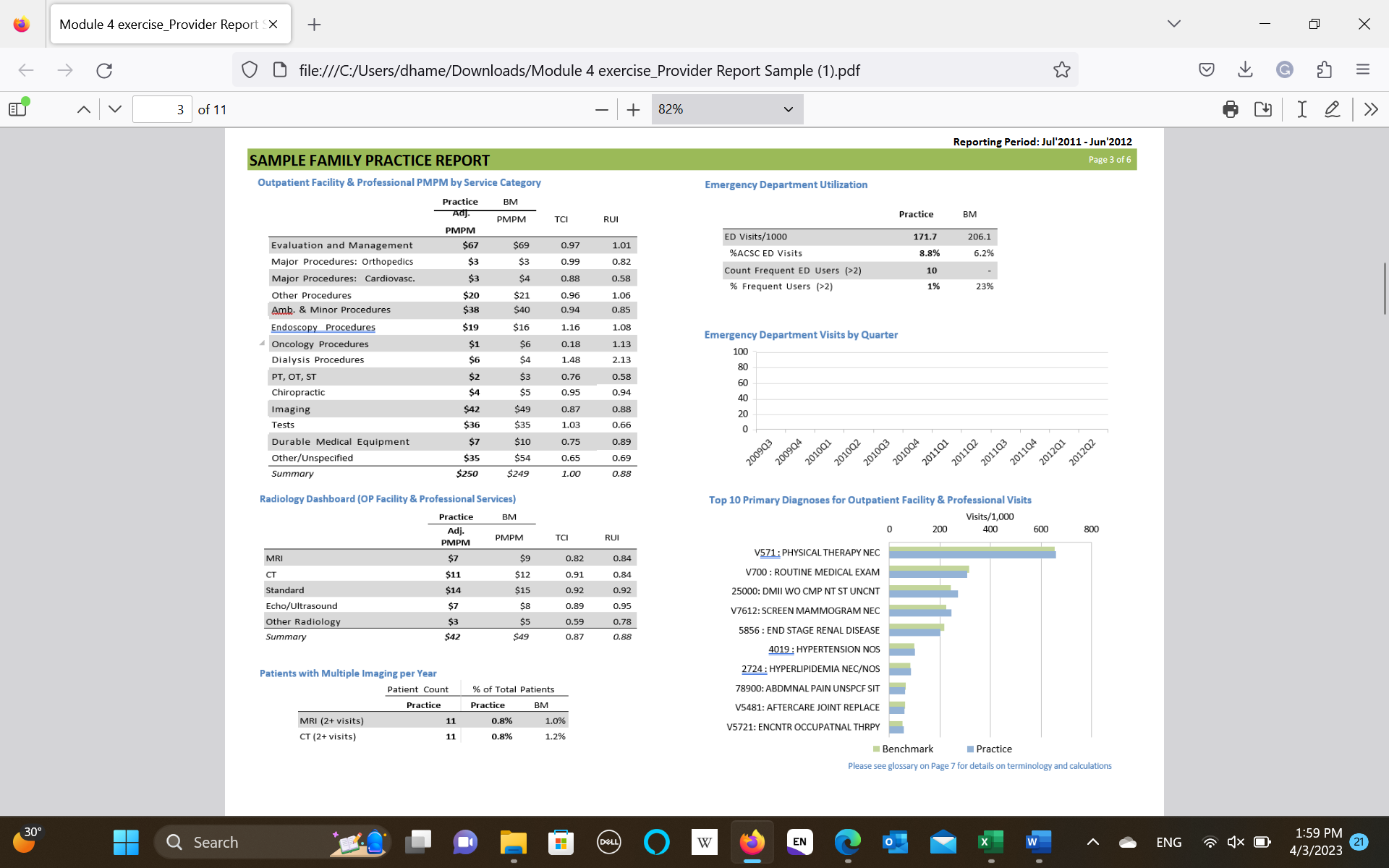Zoom in on the PDF document
The width and height of the screenshot is (1389, 868).
coord(633,109)
